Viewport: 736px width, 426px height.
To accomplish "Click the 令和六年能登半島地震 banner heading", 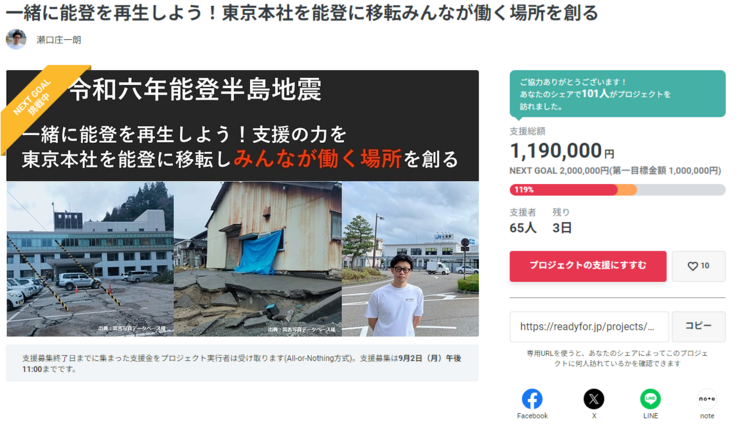I will pos(196,89).
